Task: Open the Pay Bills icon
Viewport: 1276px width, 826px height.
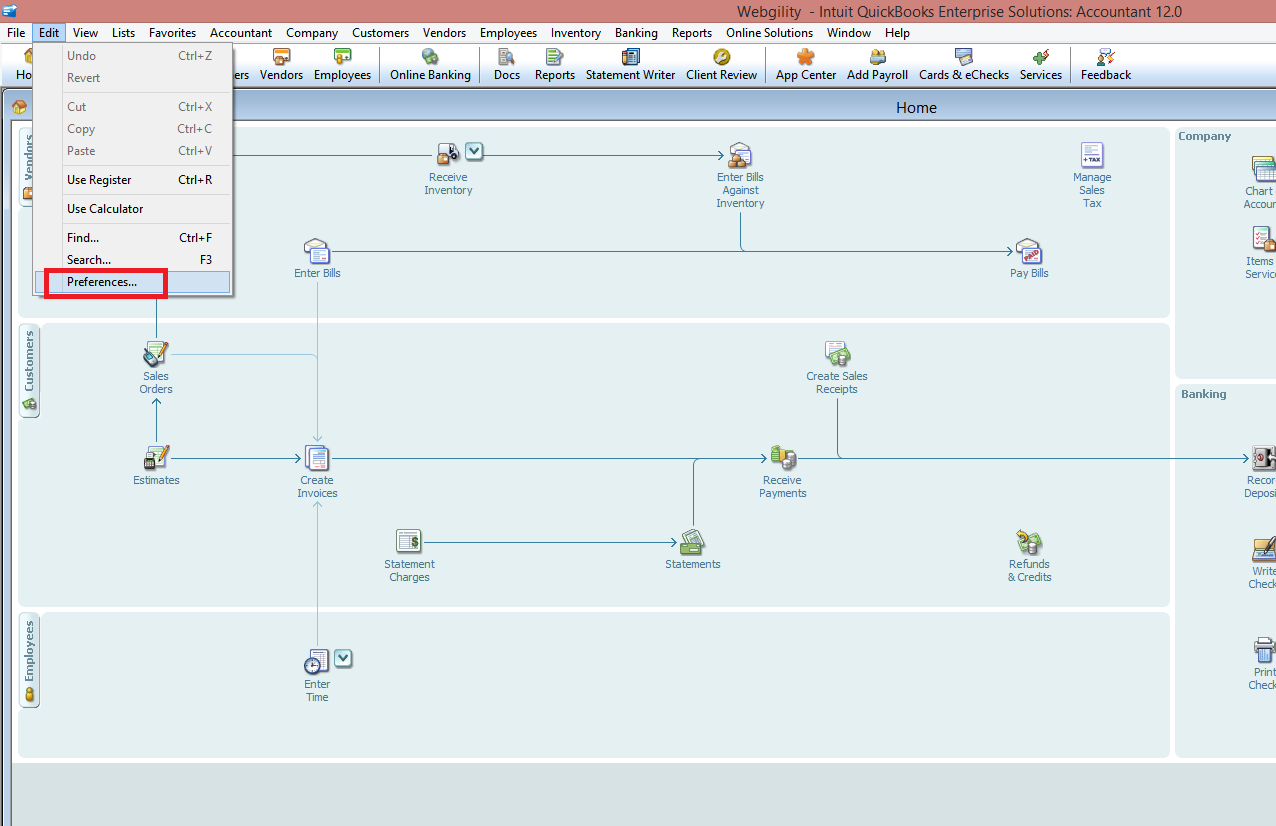Action: [1029, 250]
